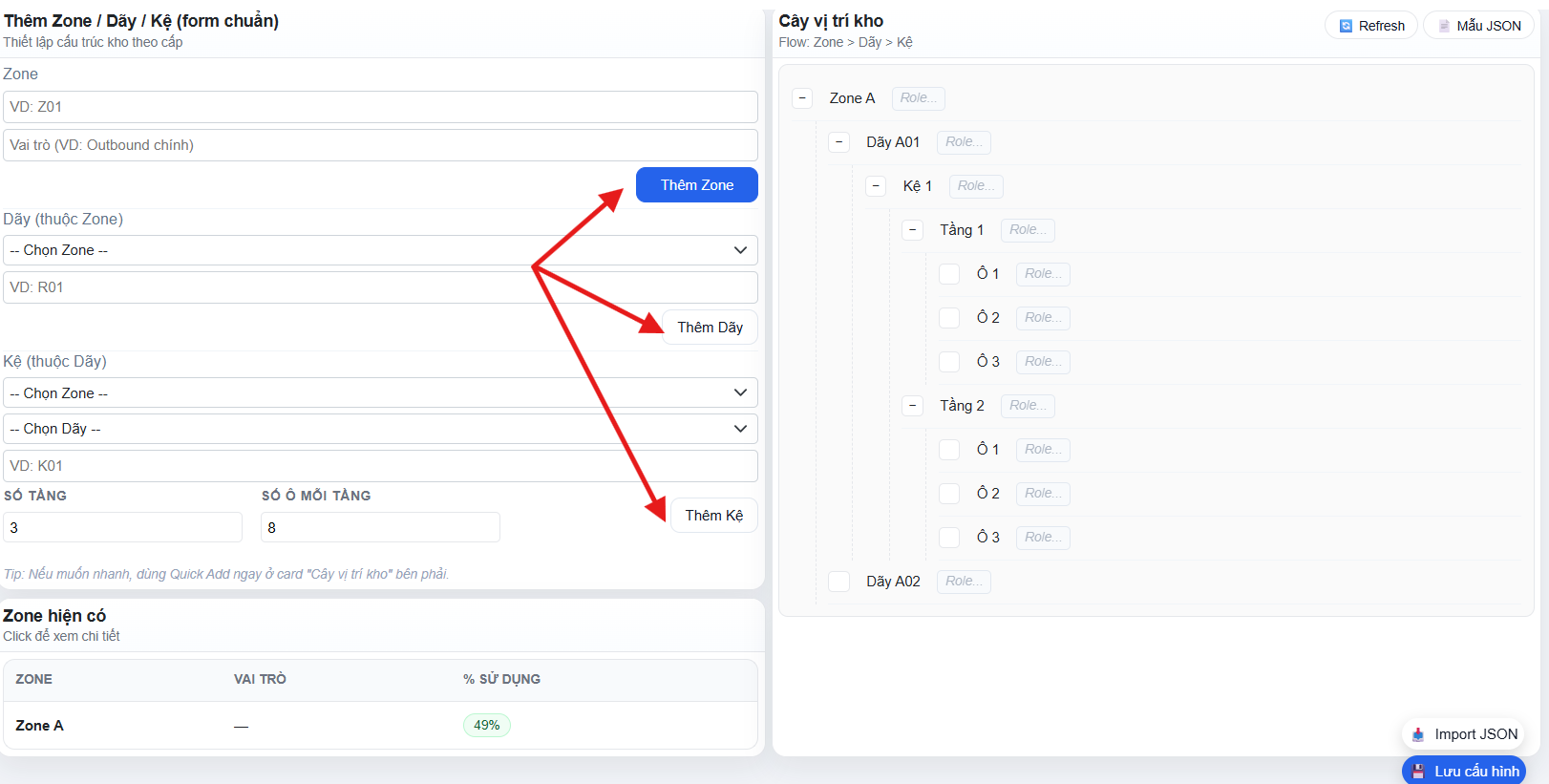This screenshot has width=1549, height=784.
Task: Tick the box for Ô 1 under Tầng 2
Action: (949, 450)
